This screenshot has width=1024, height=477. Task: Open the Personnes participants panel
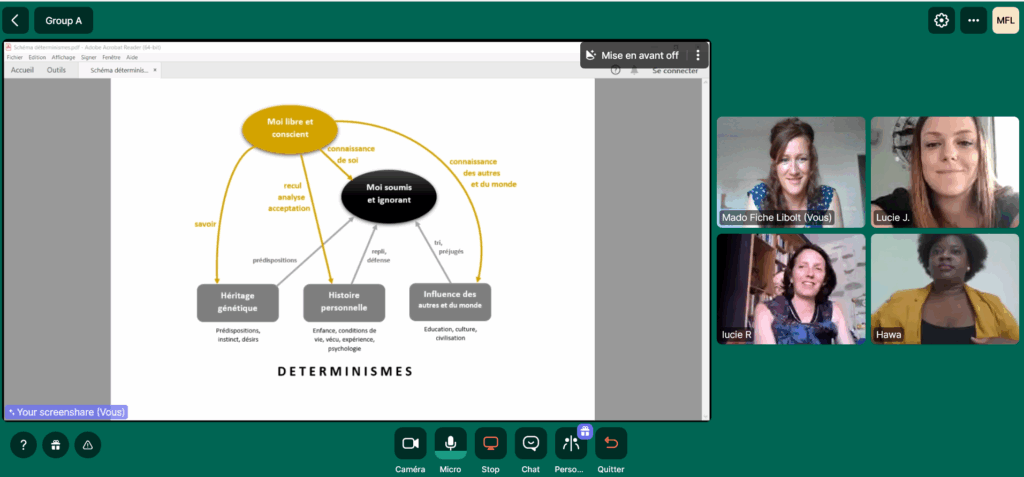[x=571, y=443]
